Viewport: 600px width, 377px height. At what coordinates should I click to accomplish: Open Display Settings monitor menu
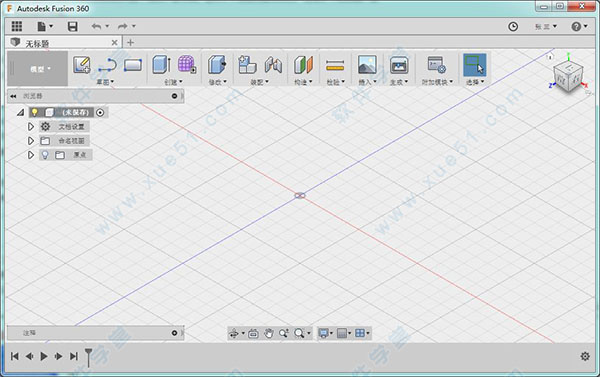click(x=326, y=333)
